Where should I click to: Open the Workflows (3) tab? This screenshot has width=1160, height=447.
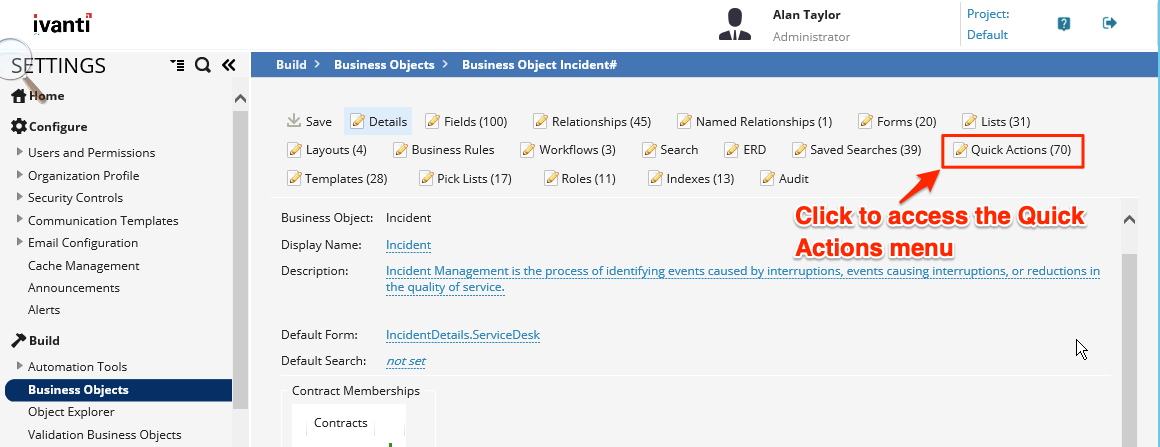pyautogui.click(x=568, y=150)
